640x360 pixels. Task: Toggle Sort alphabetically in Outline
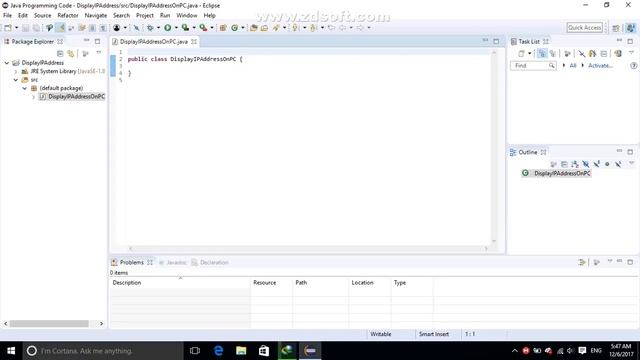point(575,164)
